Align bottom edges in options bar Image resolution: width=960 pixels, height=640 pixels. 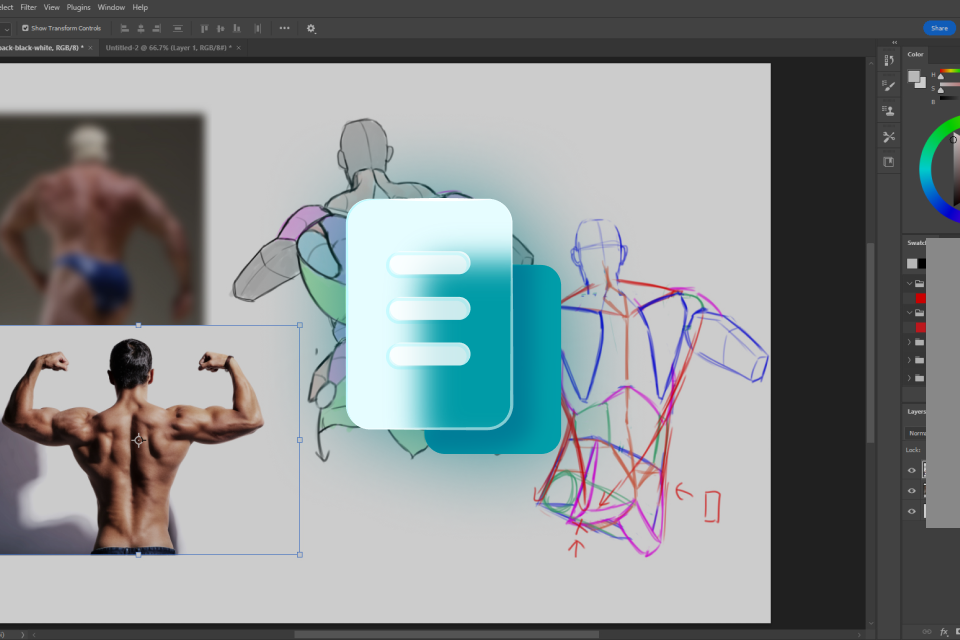coord(237,28)
